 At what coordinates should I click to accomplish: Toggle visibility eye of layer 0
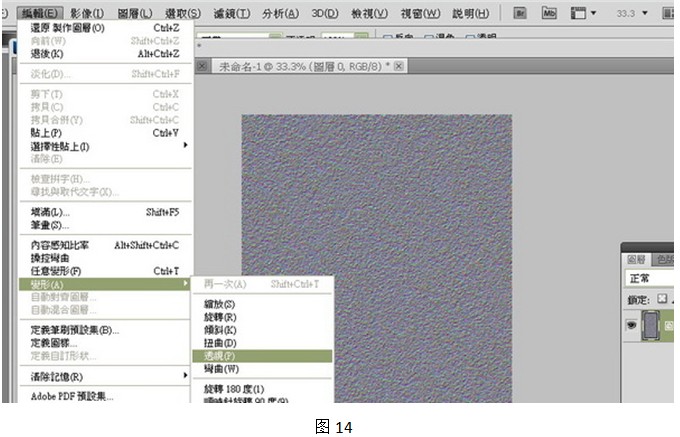(632, 325)
